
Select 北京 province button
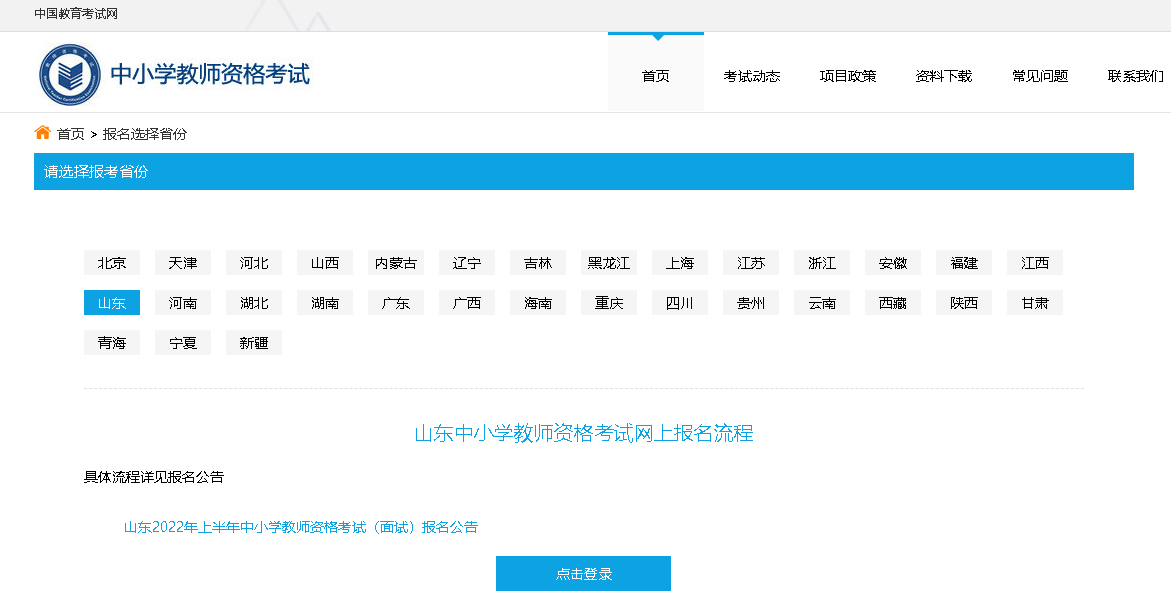(112, 263)
